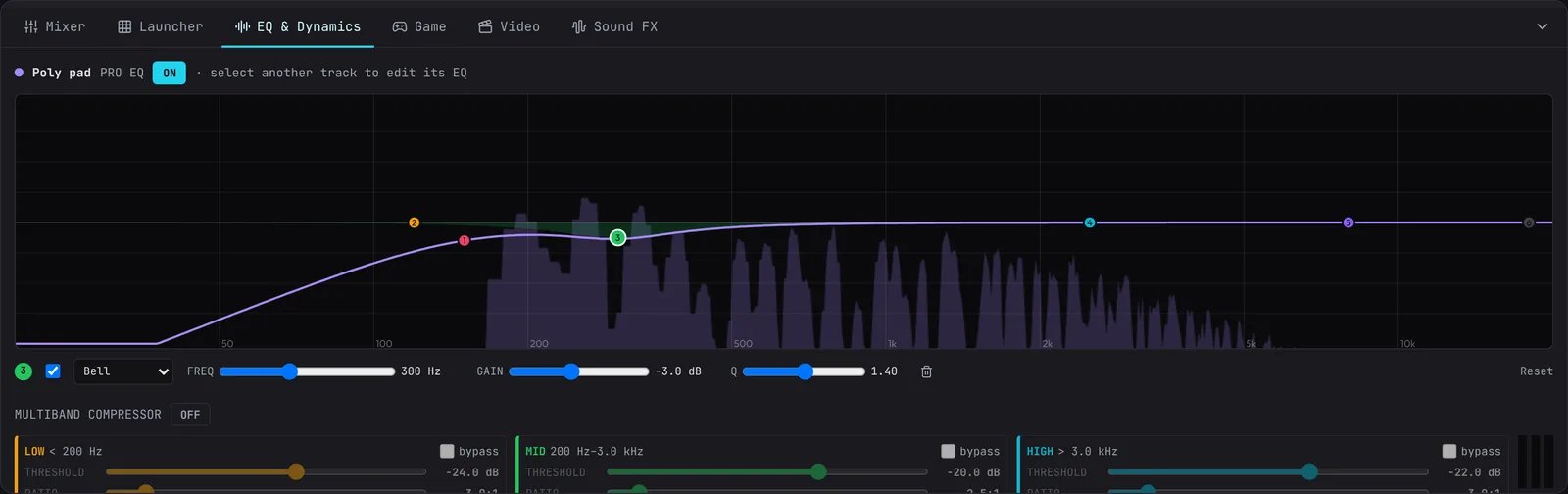The width and height of the screenshot is (1568, 494).
Task: Collapse the panel with the chevron
Action: (1542, 26)
